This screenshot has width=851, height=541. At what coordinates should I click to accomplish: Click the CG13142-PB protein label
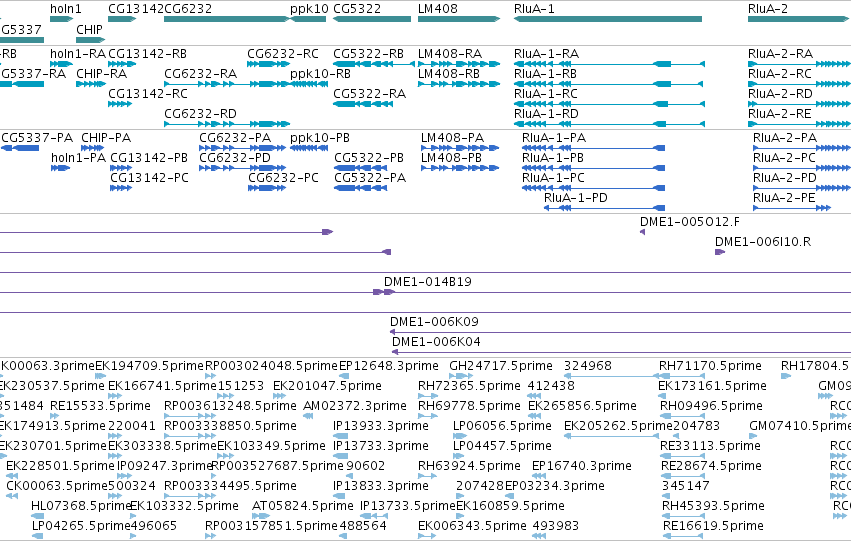coord(149,158)
